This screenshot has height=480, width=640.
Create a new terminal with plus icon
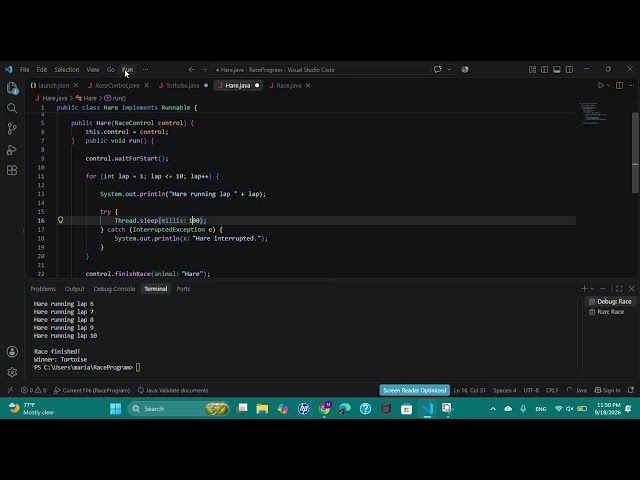(584, 289)
